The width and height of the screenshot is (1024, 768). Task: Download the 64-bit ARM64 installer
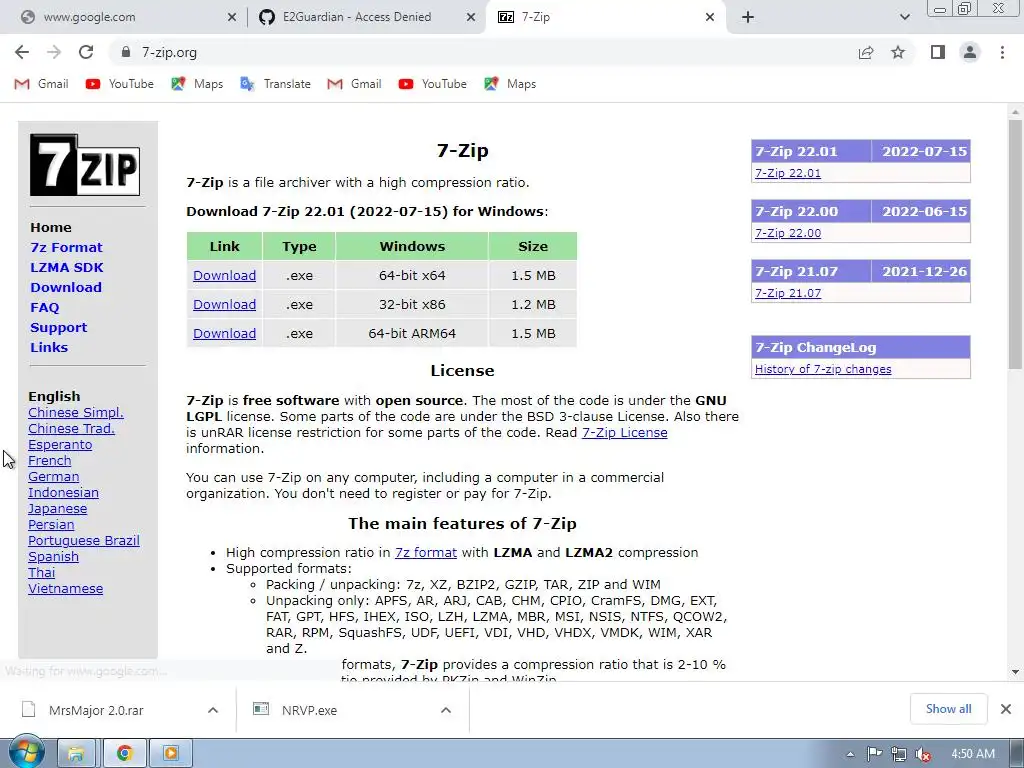224,333
